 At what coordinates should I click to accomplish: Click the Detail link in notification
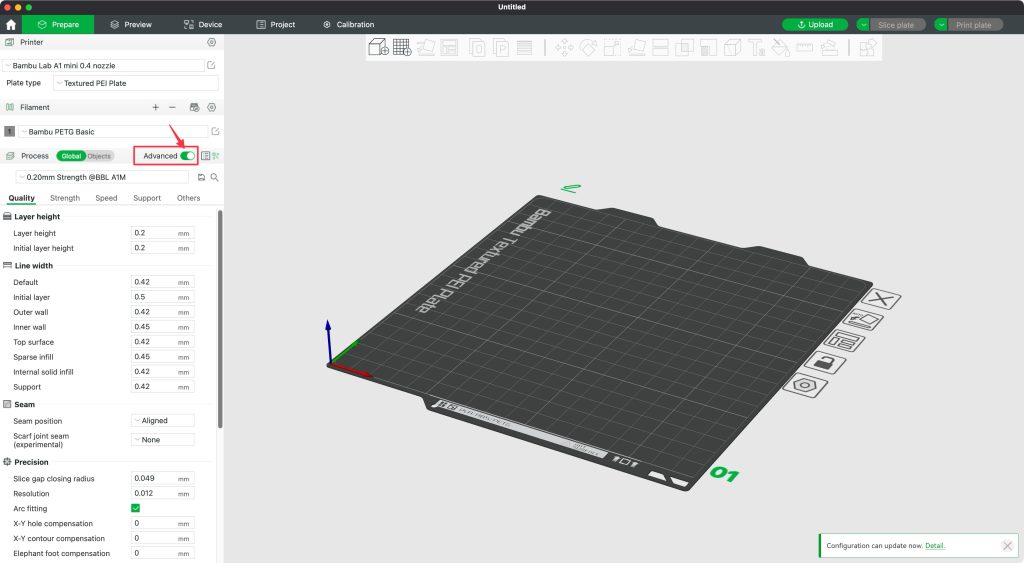coord(934,546)
